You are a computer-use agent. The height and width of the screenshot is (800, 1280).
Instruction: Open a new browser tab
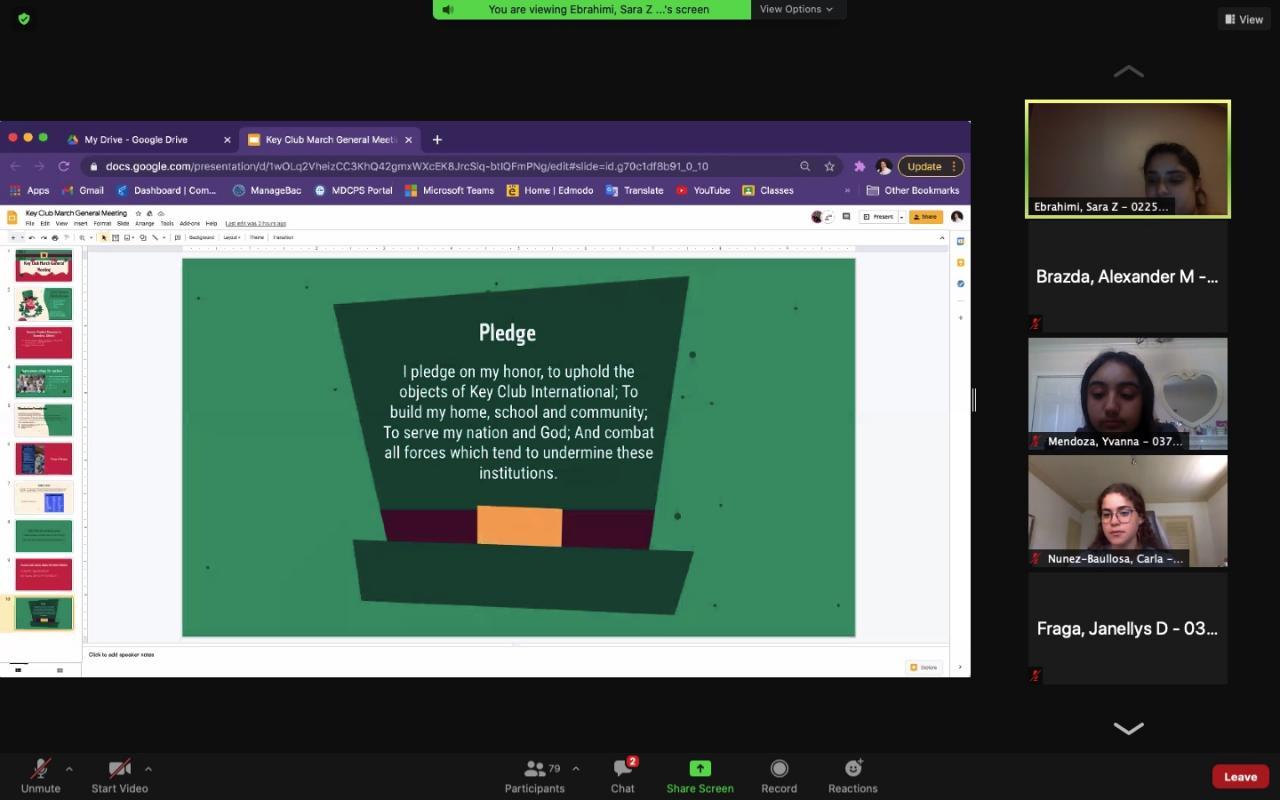click(437, 140)
